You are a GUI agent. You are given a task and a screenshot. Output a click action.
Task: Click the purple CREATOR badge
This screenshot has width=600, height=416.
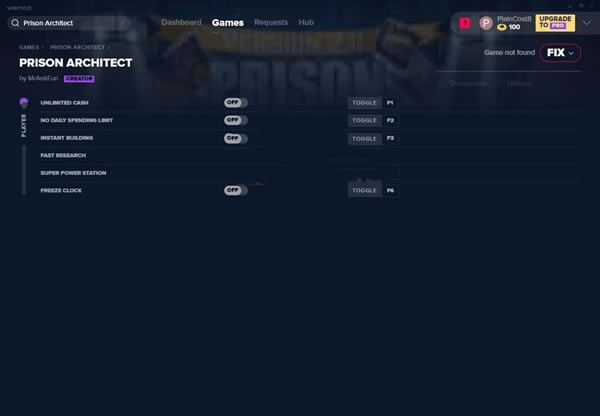click(79, 77)
